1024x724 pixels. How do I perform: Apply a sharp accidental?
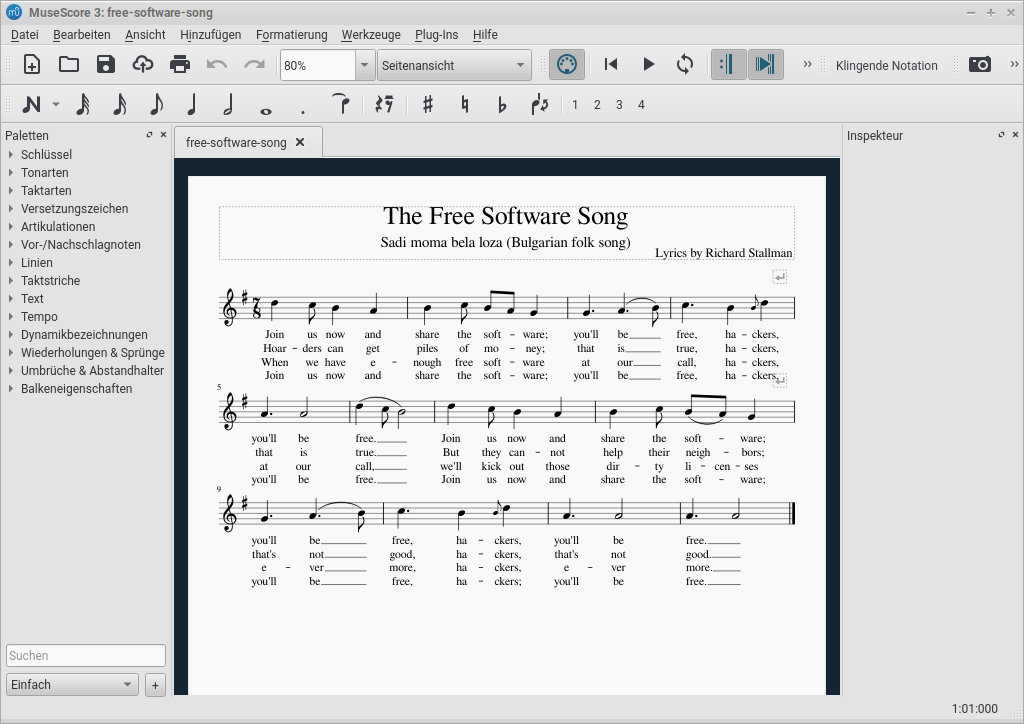pos(428,104)
